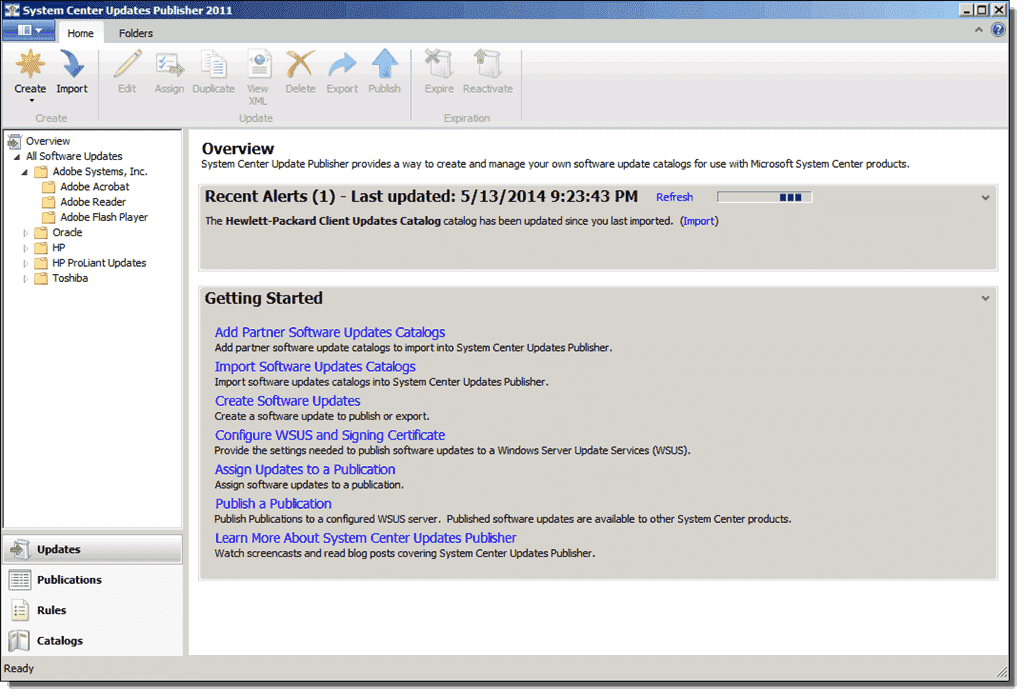
Task: Select the All Software Updates node
Action: [74, 157]
